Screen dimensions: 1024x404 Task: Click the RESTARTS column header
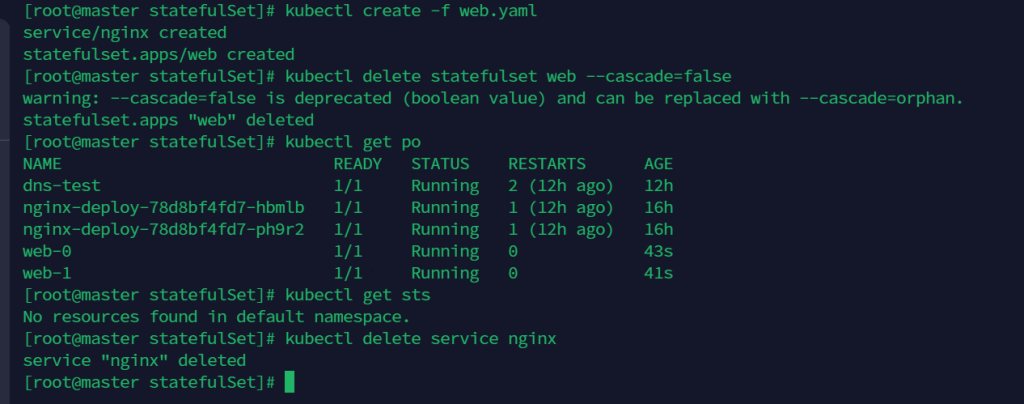547,164
